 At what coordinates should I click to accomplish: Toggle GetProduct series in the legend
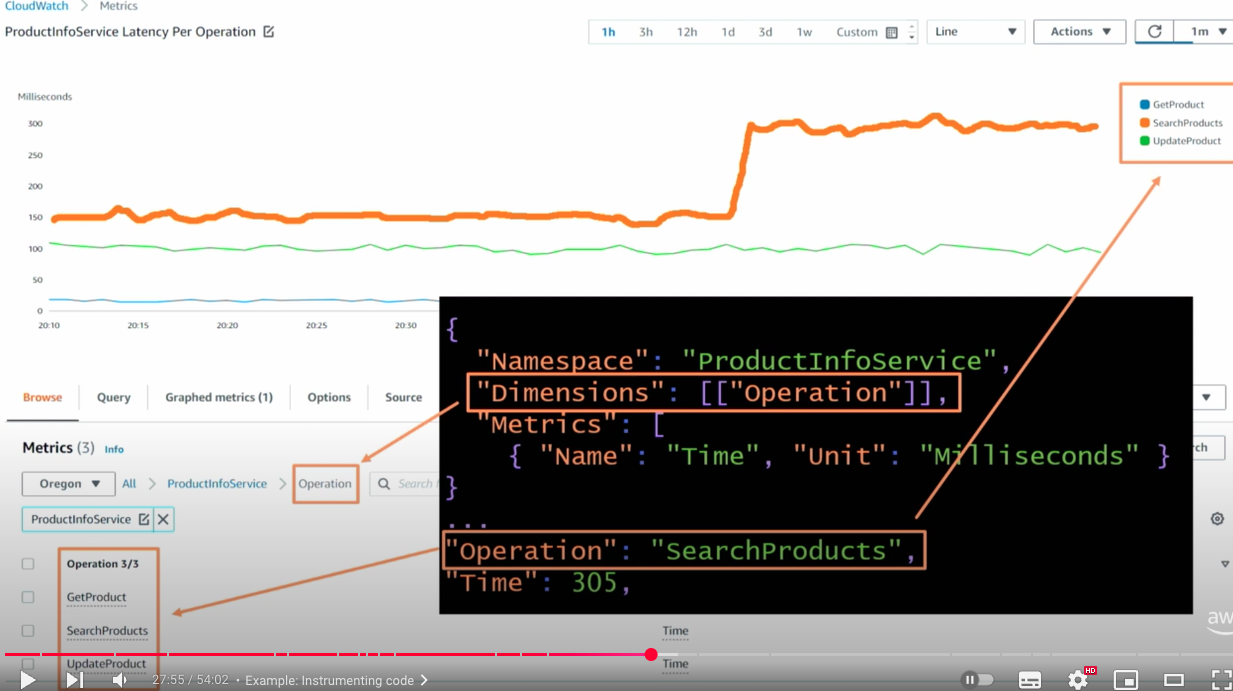pos(1172,104)
